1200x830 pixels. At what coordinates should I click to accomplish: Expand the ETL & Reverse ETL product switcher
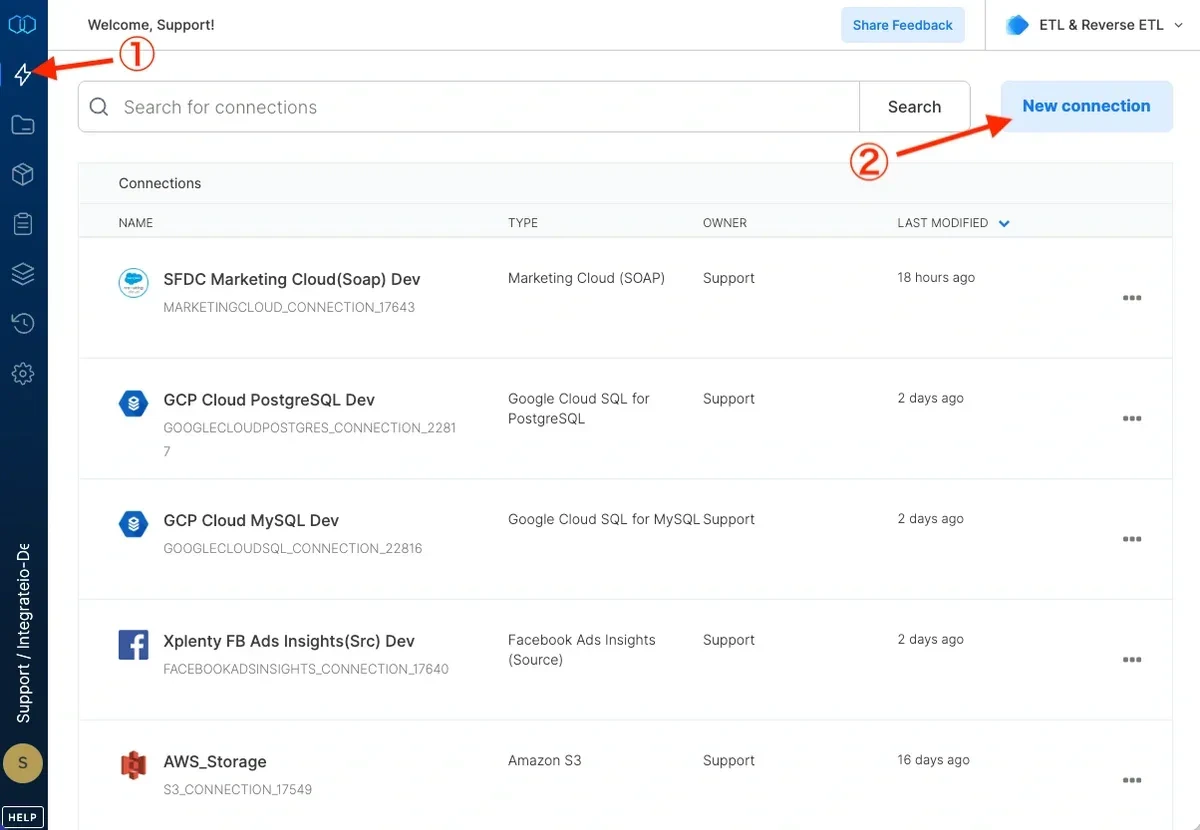coord(1093,25)
